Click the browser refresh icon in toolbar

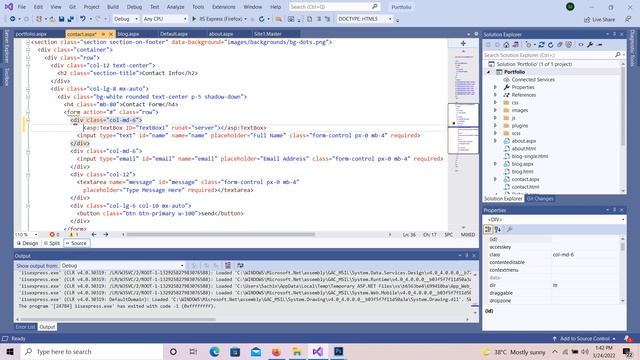pyautogui.click(x=261, y=19)
